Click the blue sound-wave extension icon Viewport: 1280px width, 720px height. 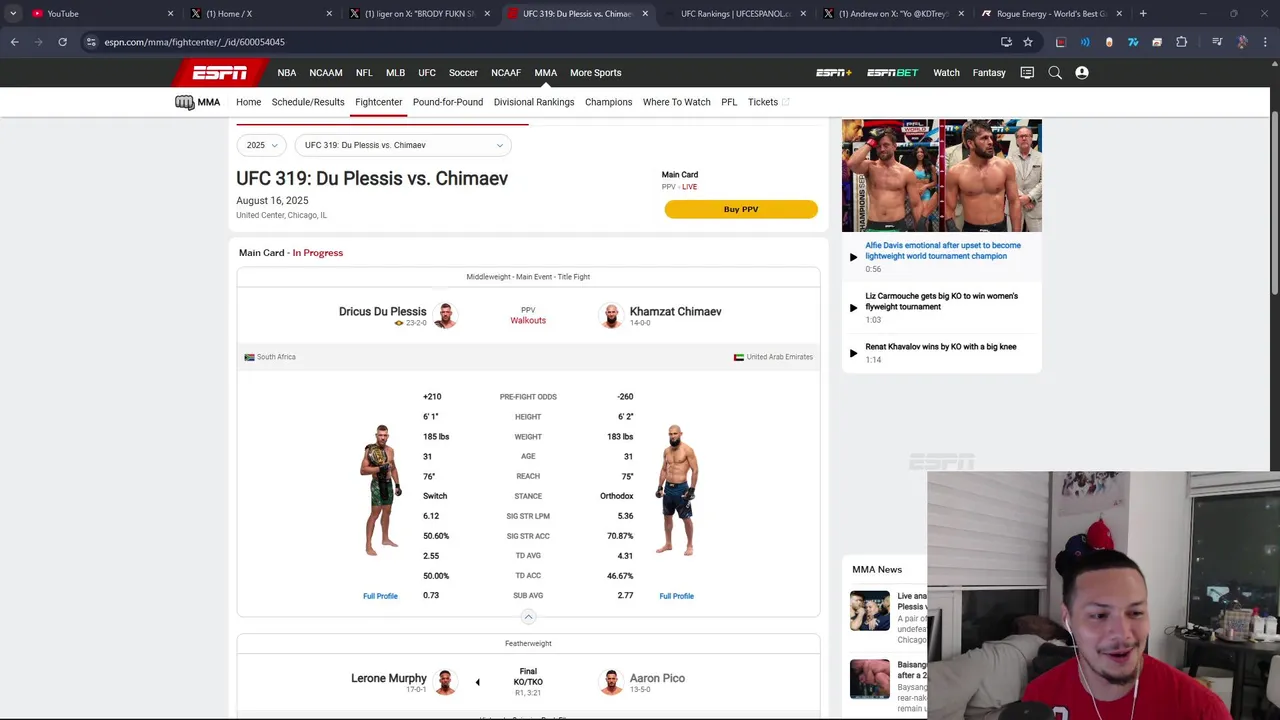pos(1085,42)
